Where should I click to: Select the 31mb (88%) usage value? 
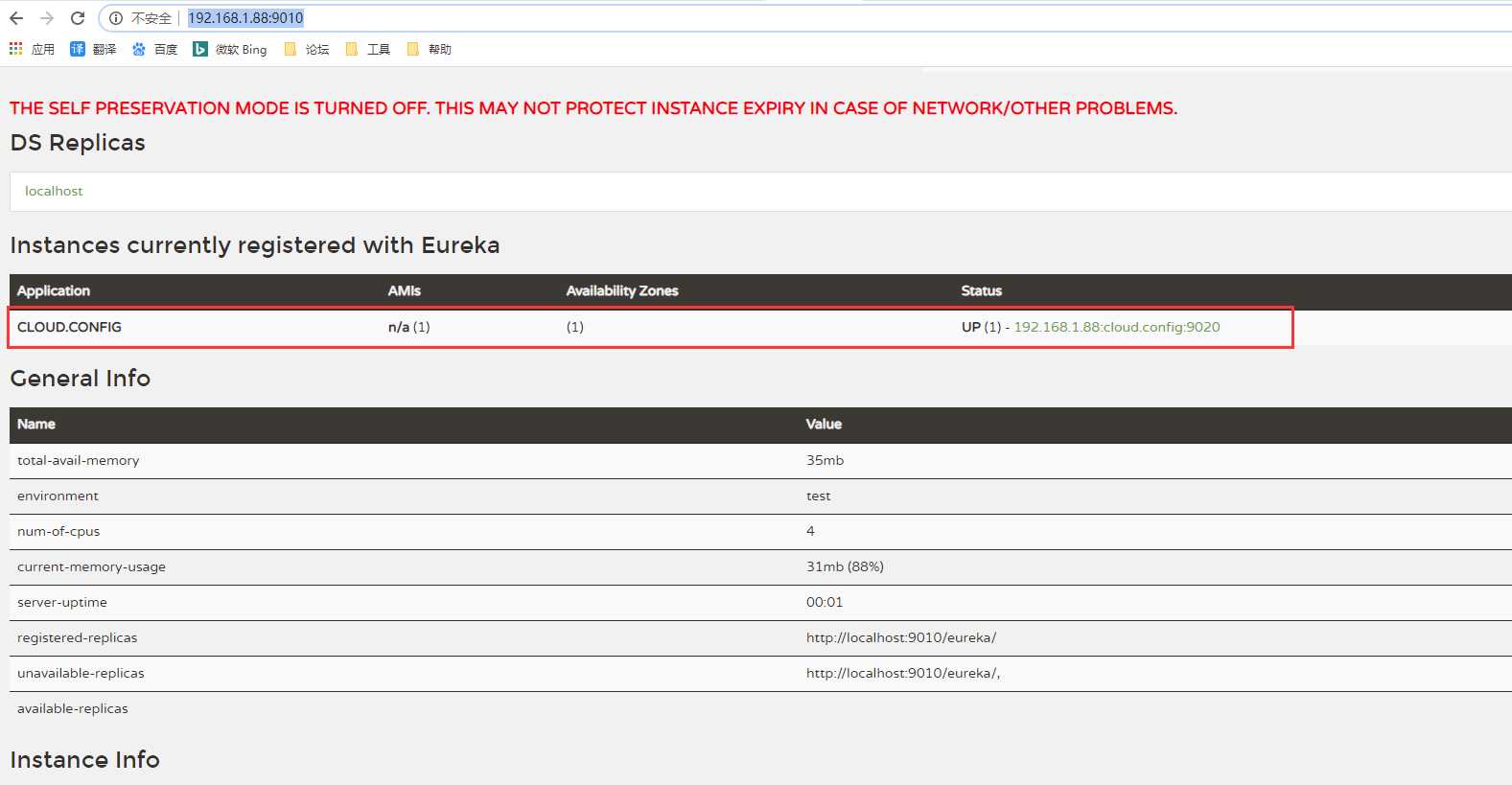[845, 566]
